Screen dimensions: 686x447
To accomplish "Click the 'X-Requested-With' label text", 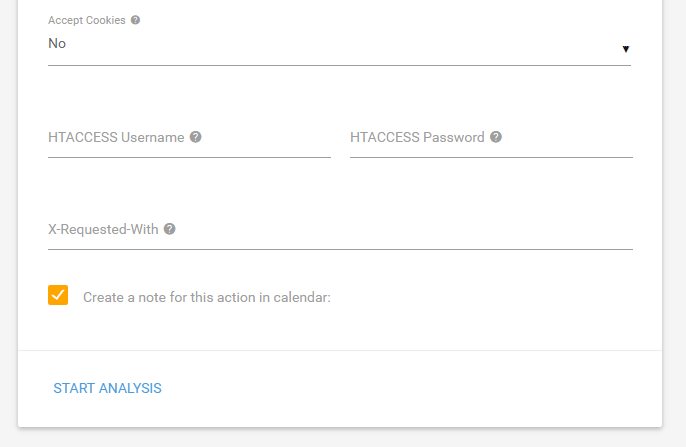I will point(103,229).
